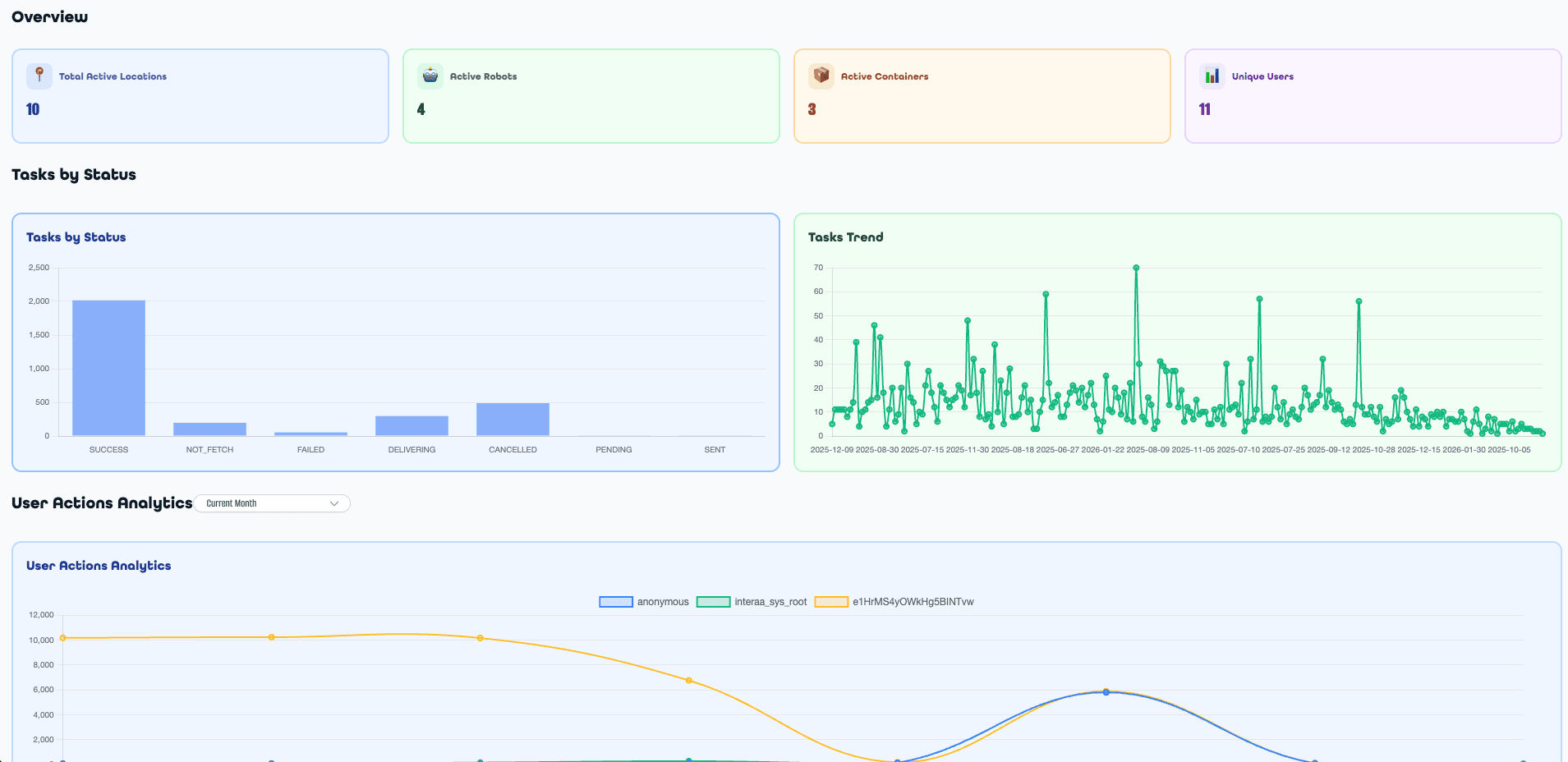Click the package box icon on Active Containers
This screenshot has width=1568, height=762.
pyautogui.click(x=821, y=76)
